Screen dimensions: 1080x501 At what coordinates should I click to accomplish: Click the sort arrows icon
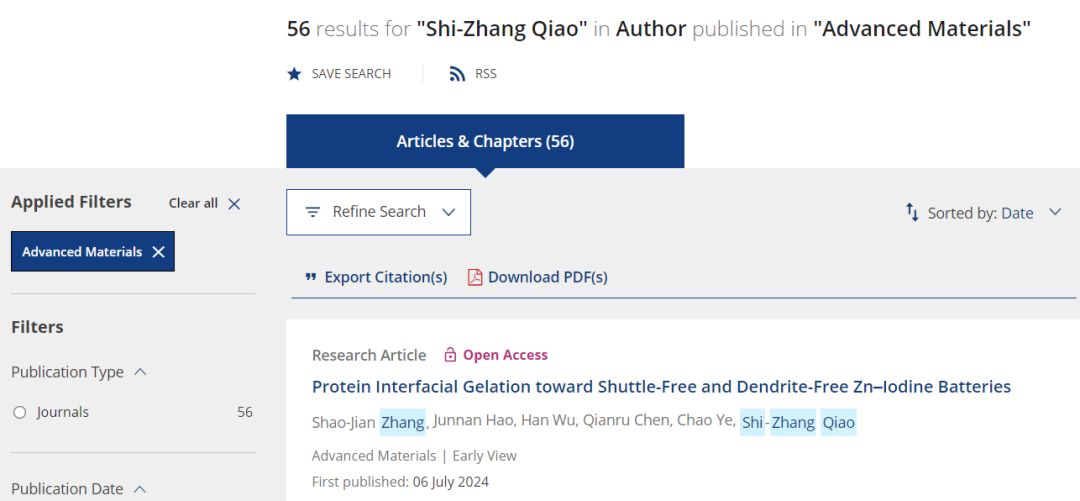pyautogui.click(x=912, y=212)
